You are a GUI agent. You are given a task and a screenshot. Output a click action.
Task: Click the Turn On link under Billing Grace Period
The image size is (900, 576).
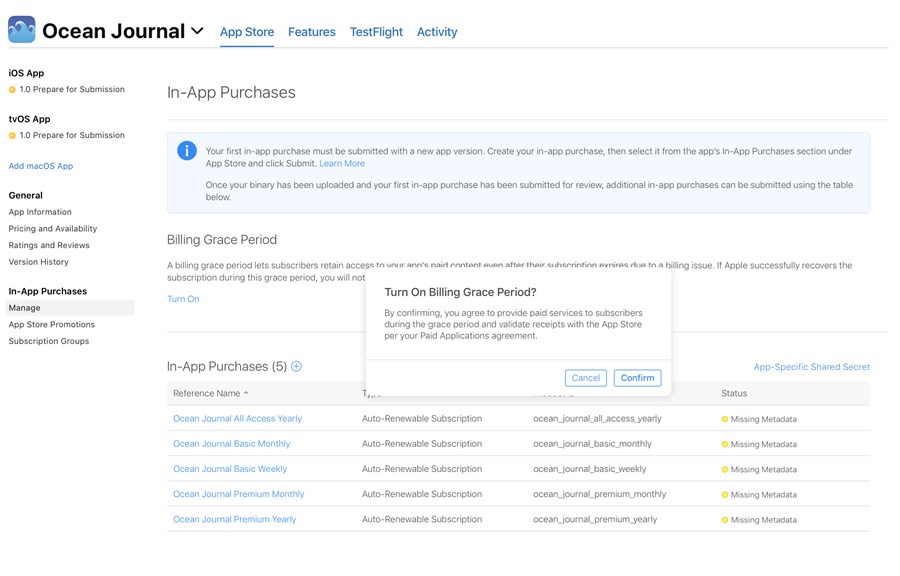pos(183,299)
